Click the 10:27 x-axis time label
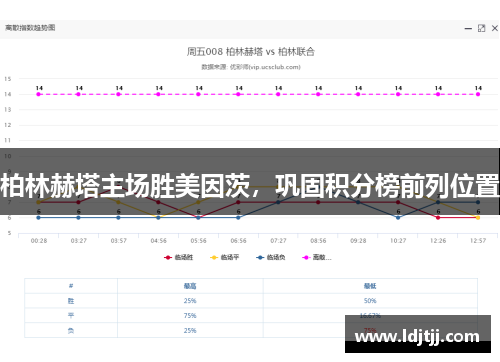 pyautogui.click(x=398, y=241)
